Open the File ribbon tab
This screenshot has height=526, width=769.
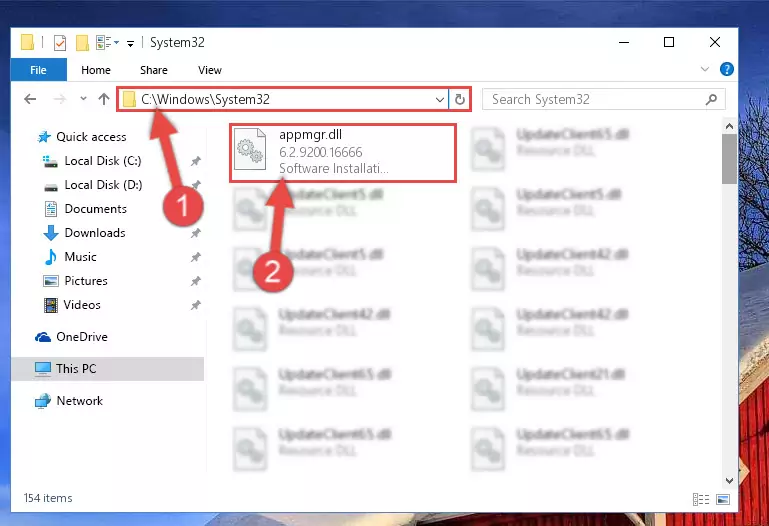(x=38, y=70)
